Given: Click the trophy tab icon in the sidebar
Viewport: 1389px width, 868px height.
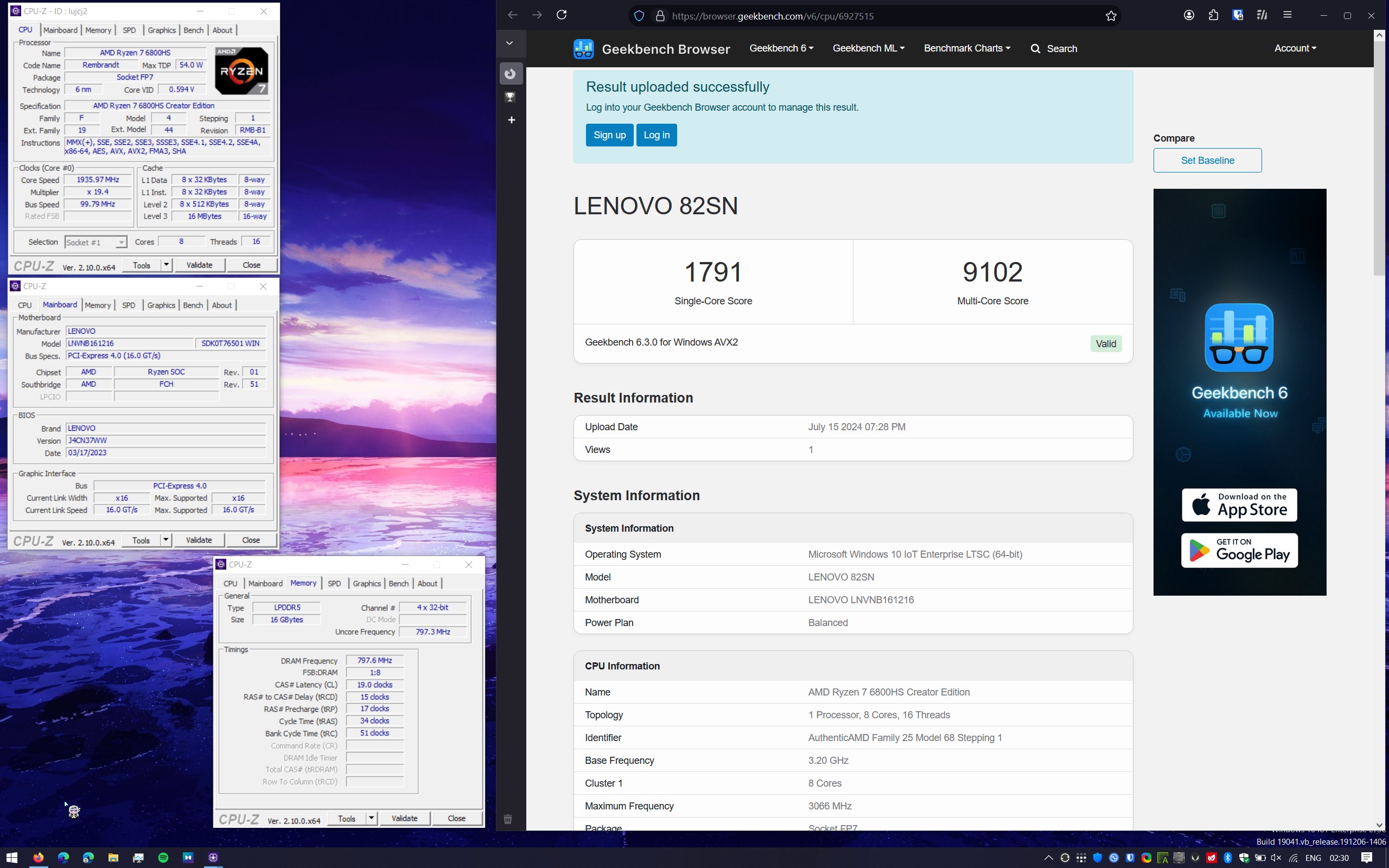Looking at the screenshot, I should [510, 97].
